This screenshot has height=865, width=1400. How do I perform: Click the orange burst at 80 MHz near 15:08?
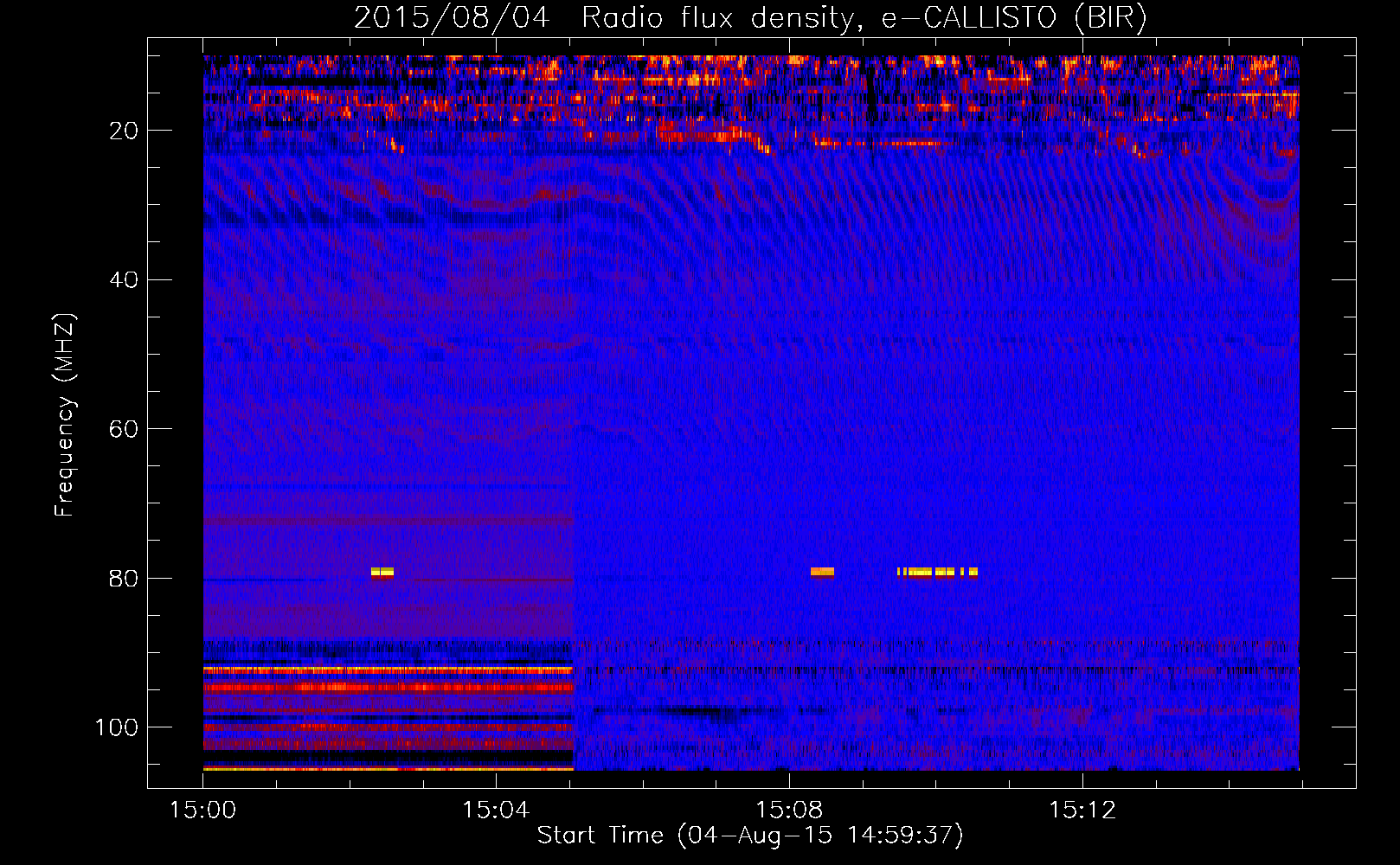pyautogui.click(x=823, y=572)
